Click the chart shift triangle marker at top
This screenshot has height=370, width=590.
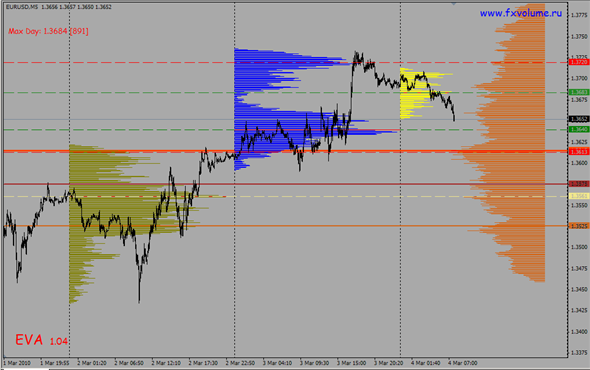coord(454,3)
